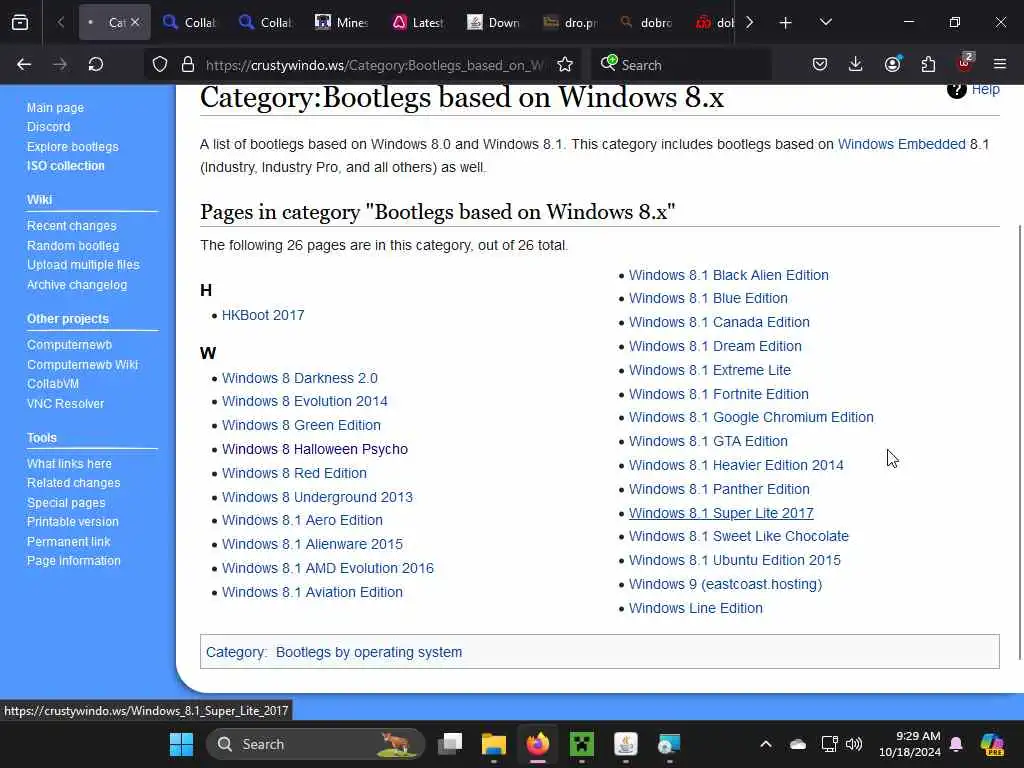Open the HKBoot 2017 page
The height and width of the screenshot is (768, 1024).
click(x=263, y=315)
